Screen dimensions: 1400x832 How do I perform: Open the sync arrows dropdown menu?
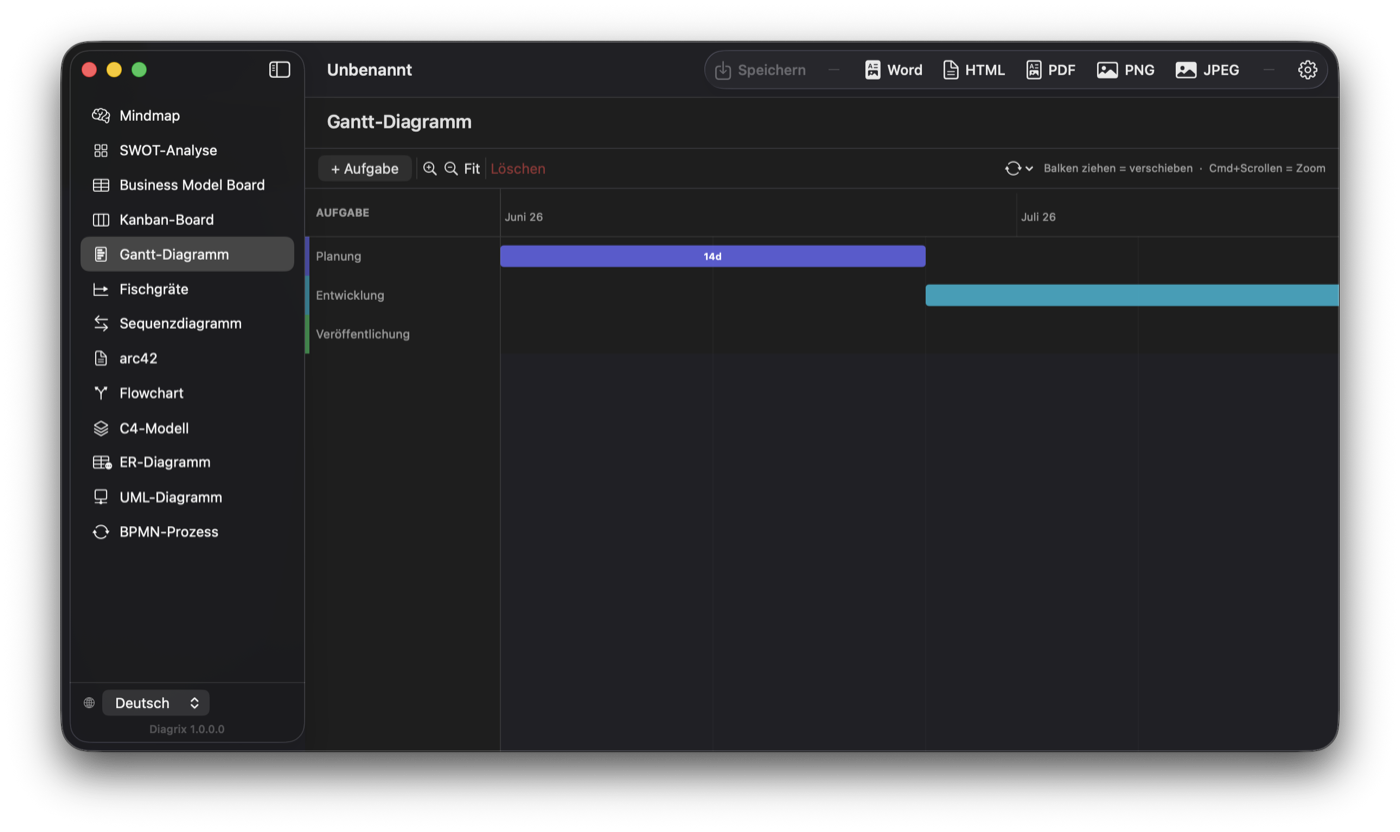(x=1019, y=169)
